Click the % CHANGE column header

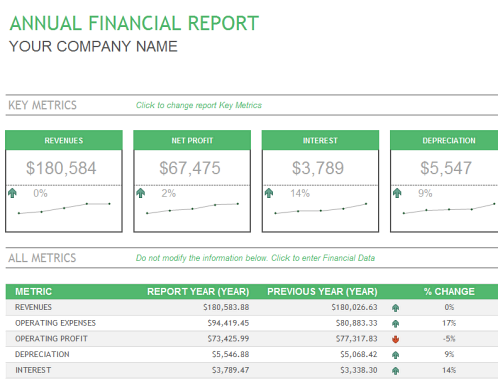(x=449, y=292)
